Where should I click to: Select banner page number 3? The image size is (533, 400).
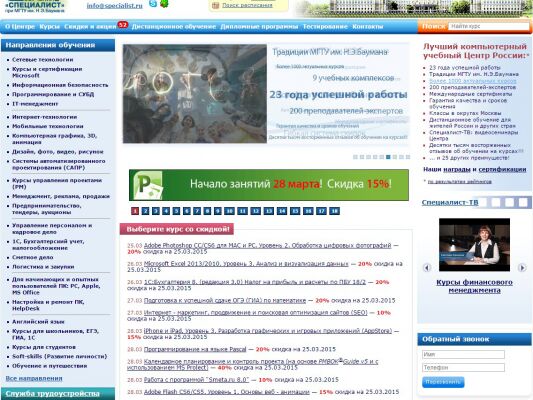click(x=156, y=211)
